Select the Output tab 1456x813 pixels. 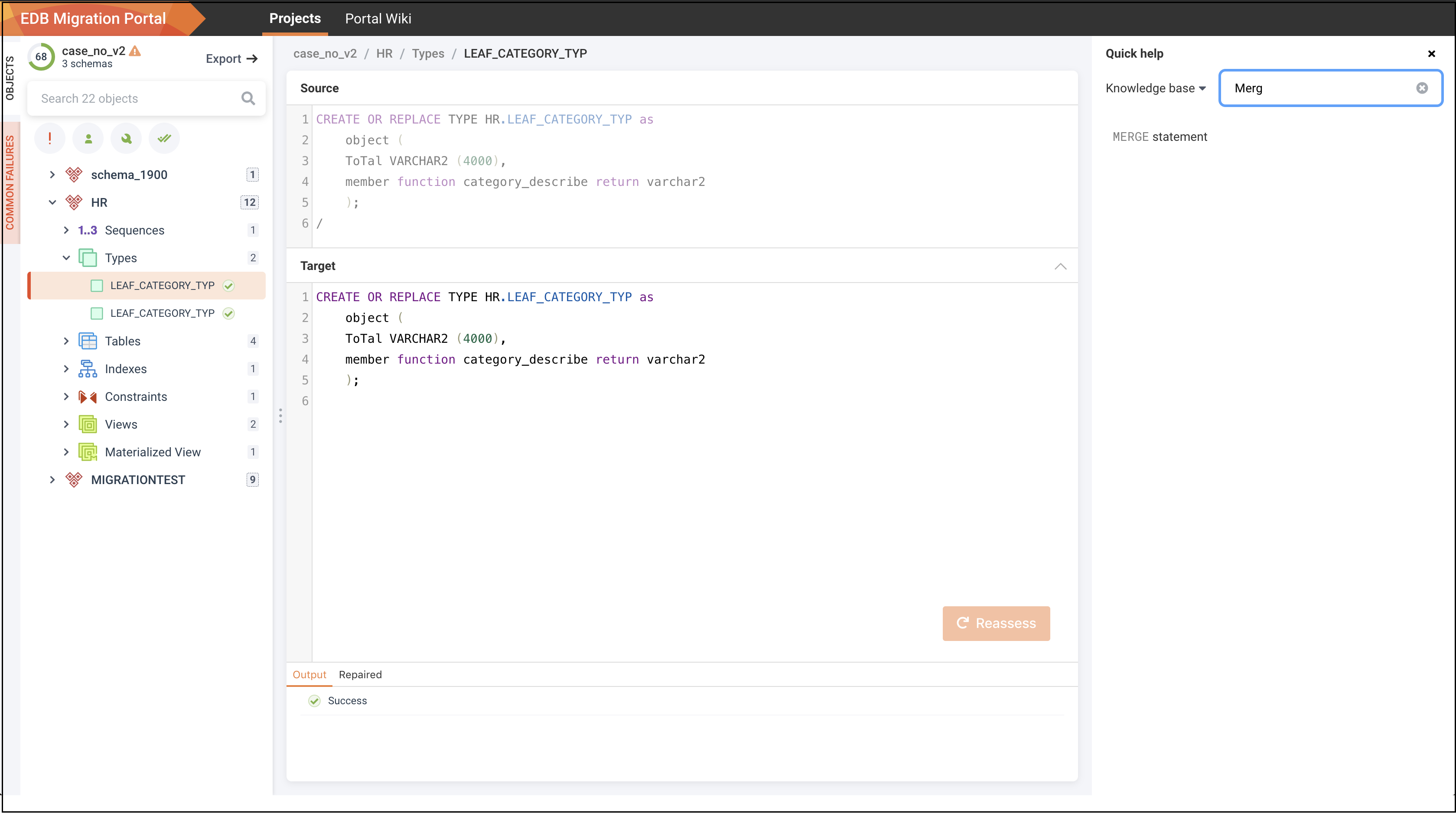(x=309, y=675)
